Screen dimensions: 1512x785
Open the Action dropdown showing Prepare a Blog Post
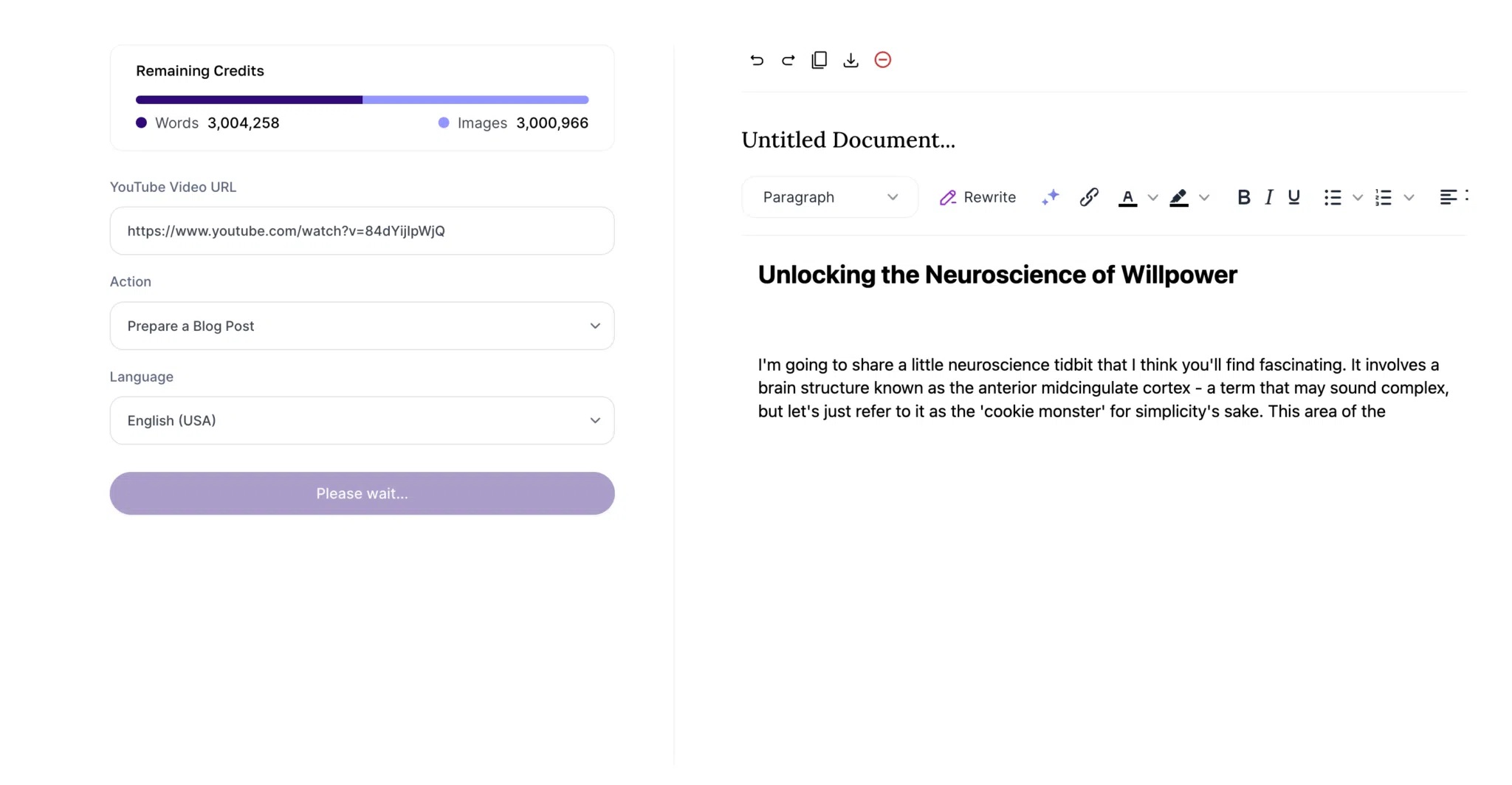click(x=361, y=326)
